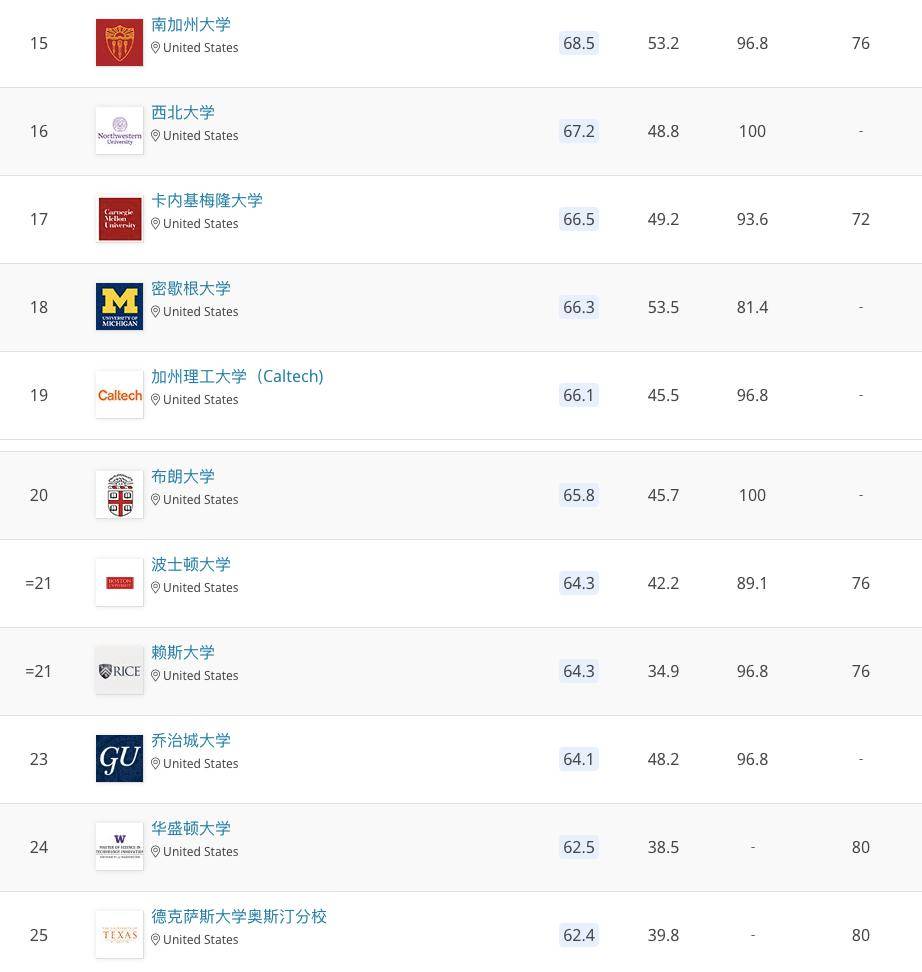This screenshot has width=922, height=972.
Task: Click the 66.3 score next to 密歇根大学
Action: point(578,307)
